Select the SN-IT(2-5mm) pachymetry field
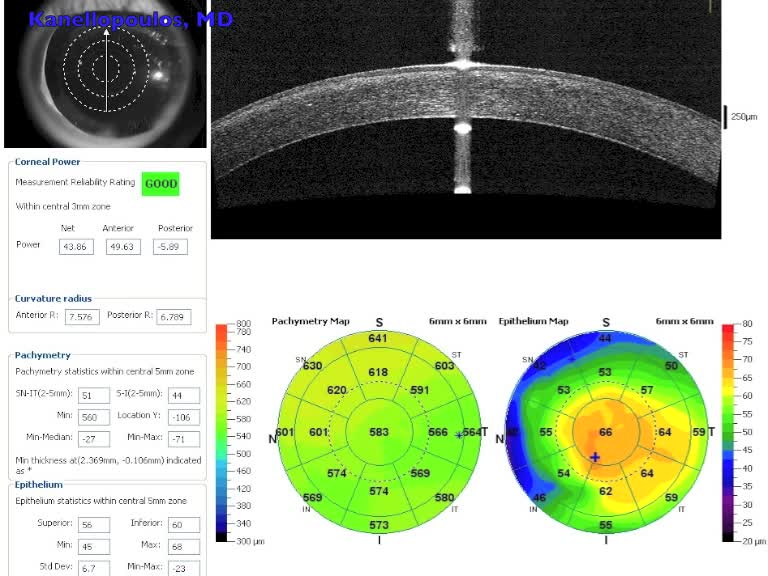Viewport: 768px width, 576px height. click(94, 395)
